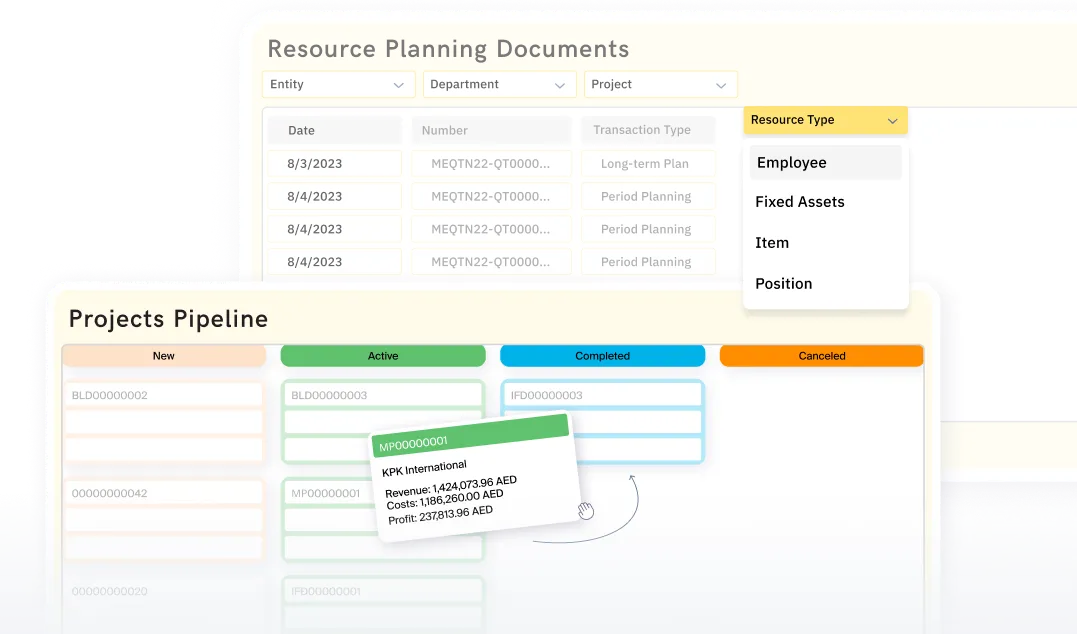
Task: Open the Project filter dropdown
Action: [x=660, y=84]
